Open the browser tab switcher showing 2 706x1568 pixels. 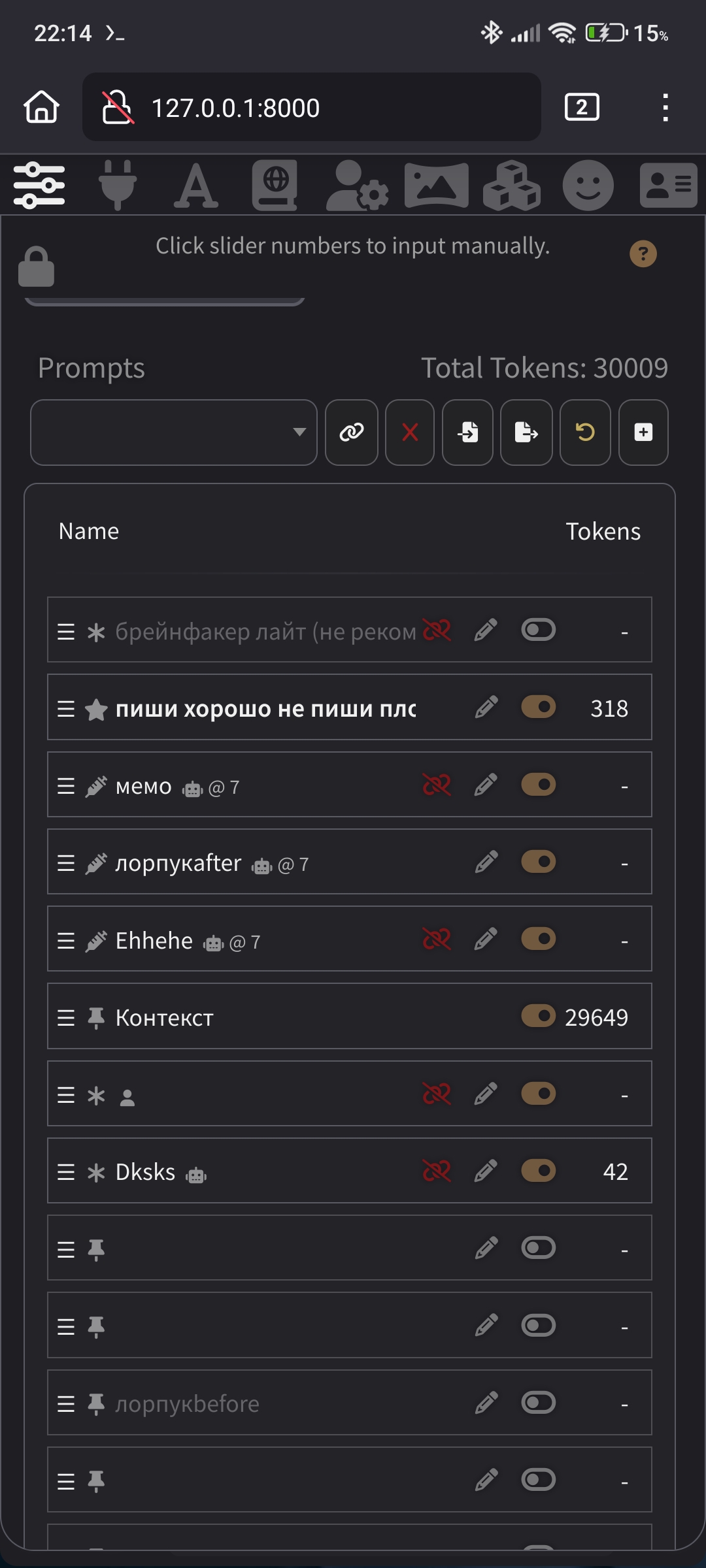point(582,107)
